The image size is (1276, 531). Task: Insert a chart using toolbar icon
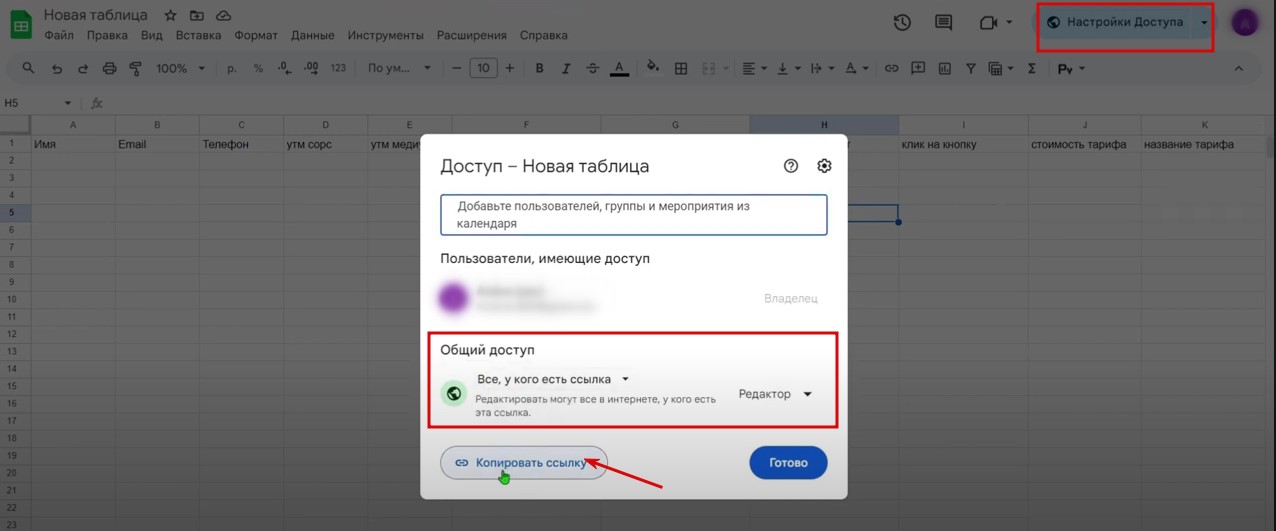(x=943, y=68)
